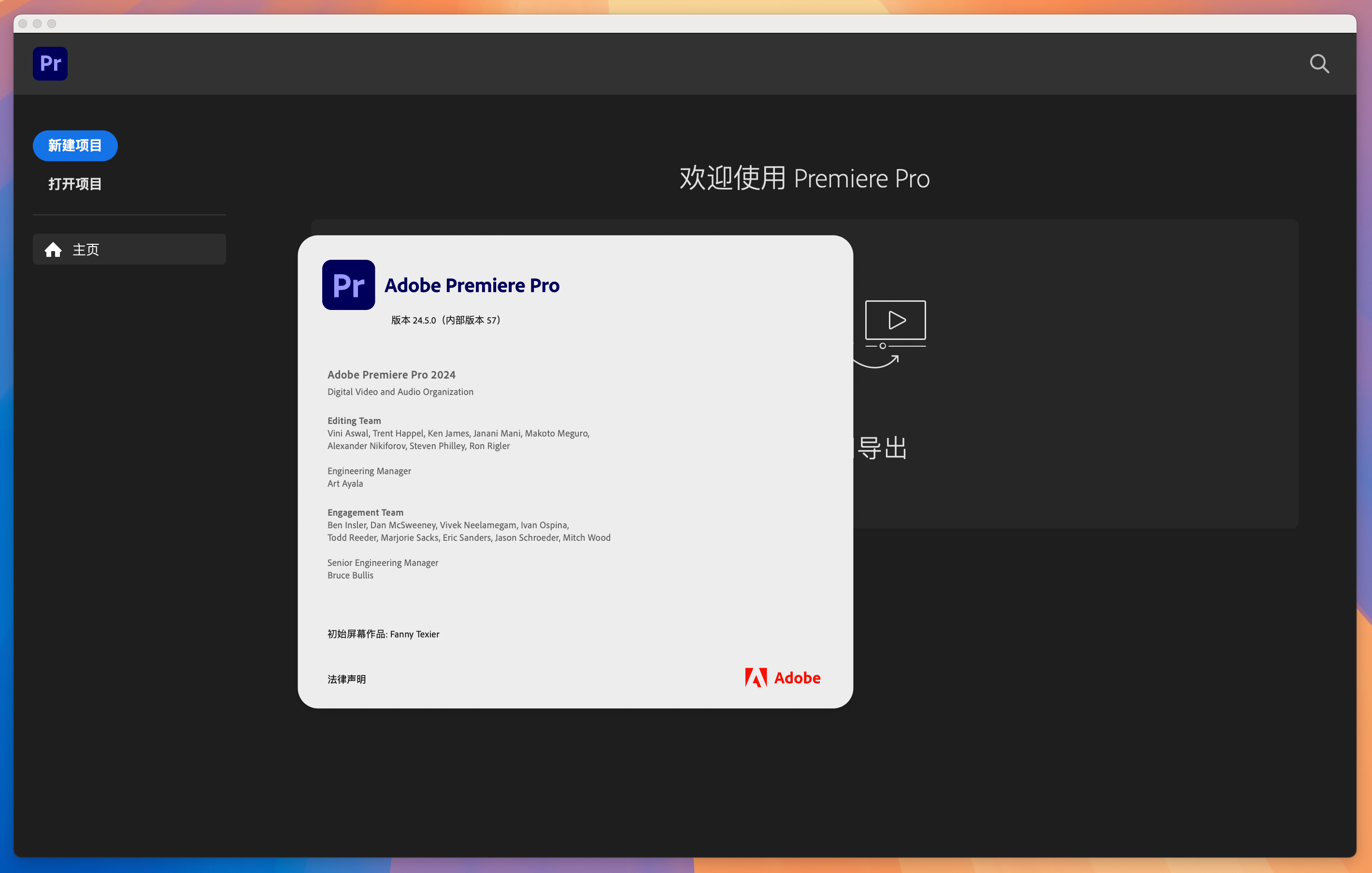This screenshot has width=1372, height=873.
Task: Click the line starting Ben Insler
Action: pyautogui.click(x=448, y=525)
